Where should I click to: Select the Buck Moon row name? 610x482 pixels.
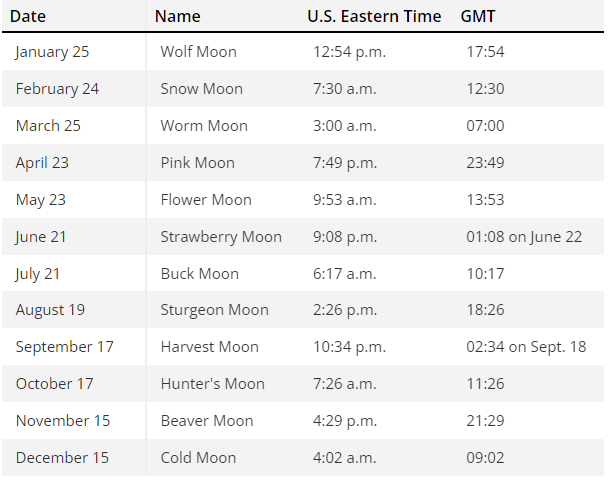click(x=200, y=273)
